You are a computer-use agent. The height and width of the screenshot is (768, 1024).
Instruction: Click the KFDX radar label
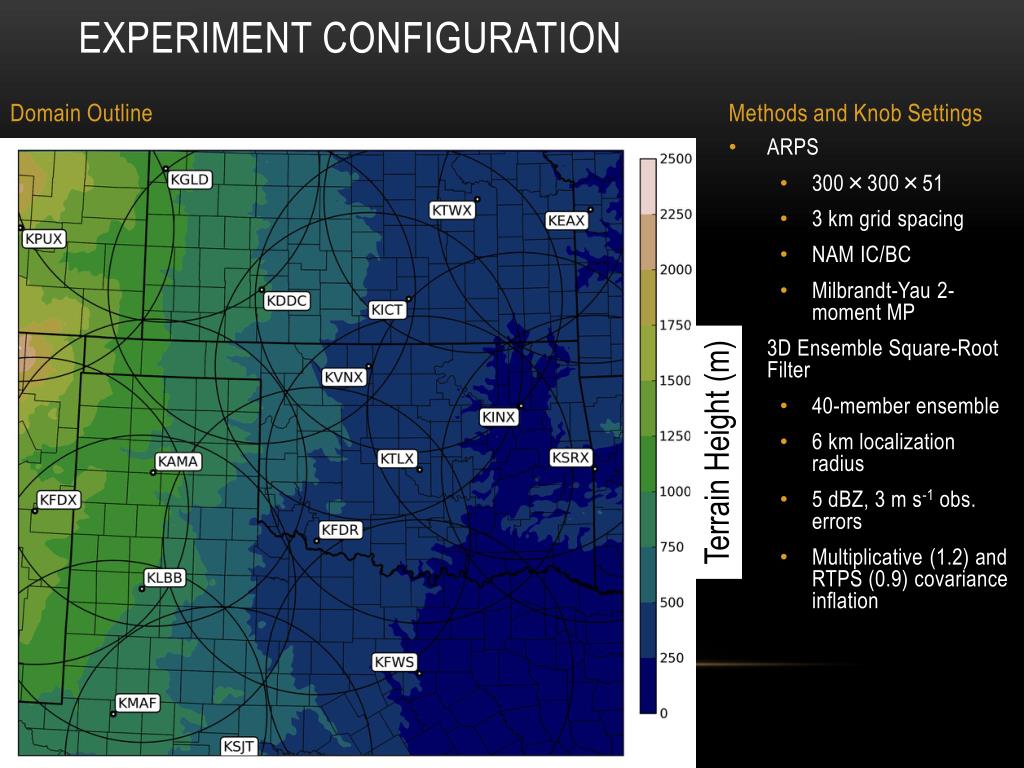(x=59, y=500)
